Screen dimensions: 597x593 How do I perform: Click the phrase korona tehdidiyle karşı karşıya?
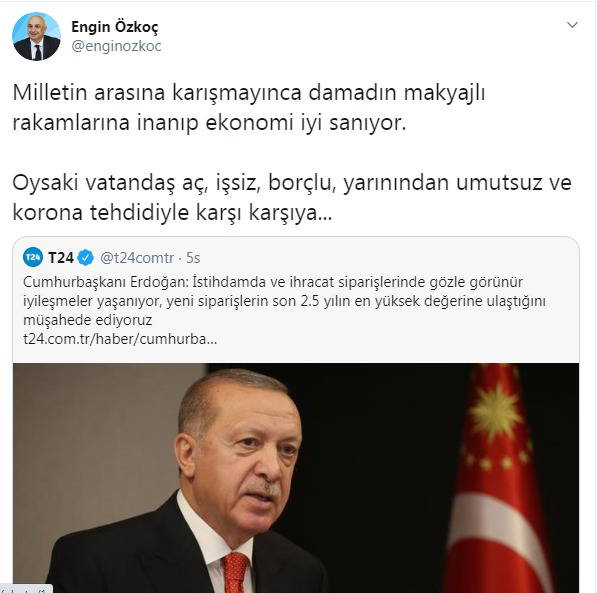pos(172,213)
